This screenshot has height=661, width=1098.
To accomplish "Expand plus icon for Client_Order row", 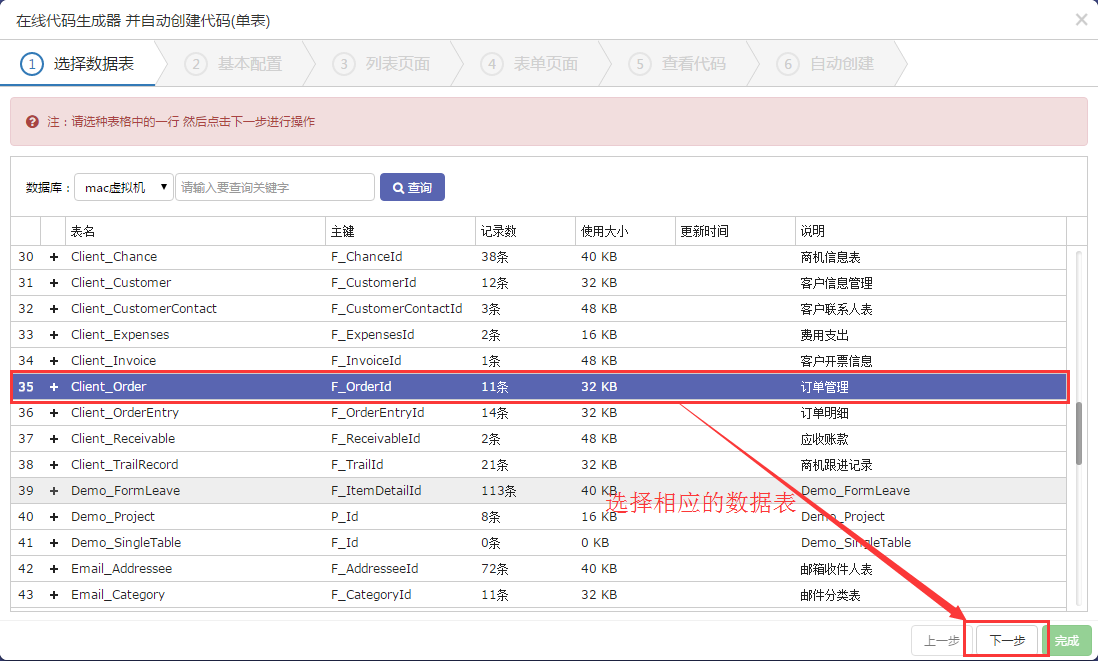I will coord(54,387).
